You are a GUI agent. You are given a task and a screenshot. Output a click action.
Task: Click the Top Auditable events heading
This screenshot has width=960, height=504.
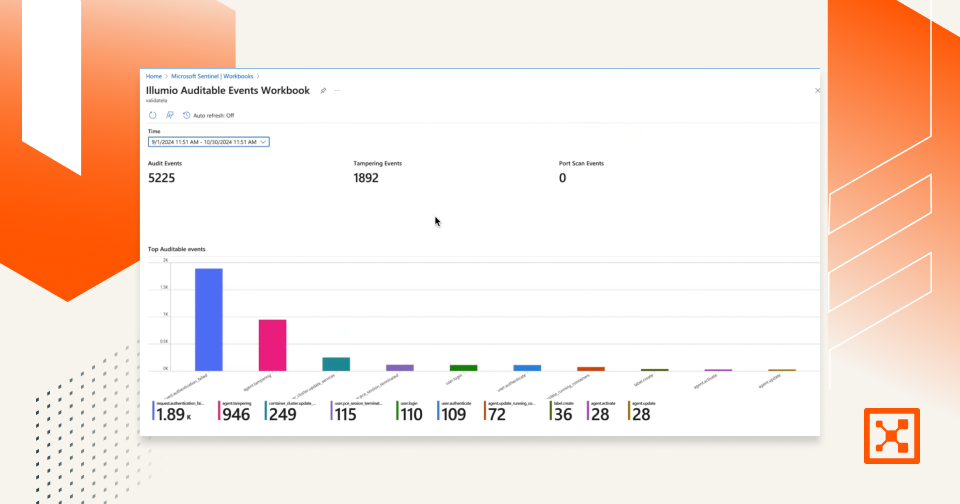click(176, 249)
